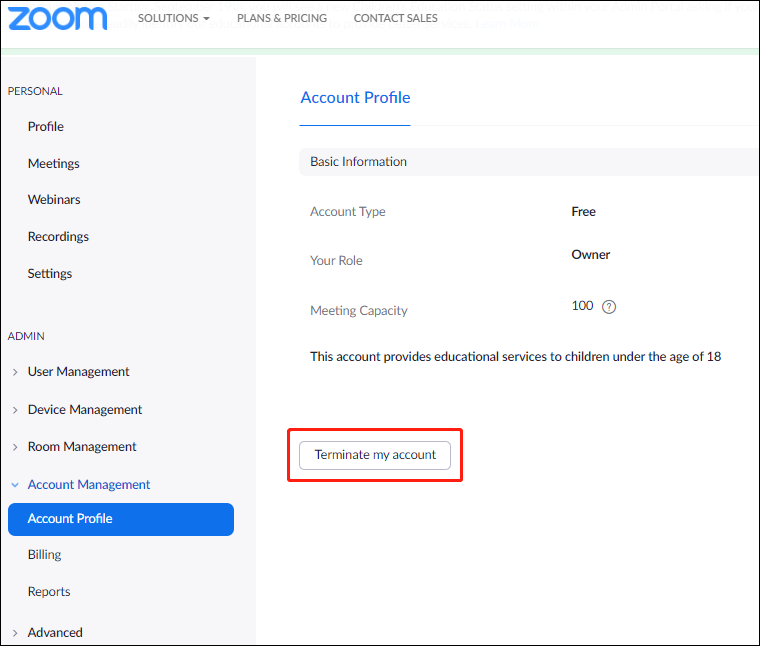Open Contact Sales page
760x646 pixels.
(396, 18)
